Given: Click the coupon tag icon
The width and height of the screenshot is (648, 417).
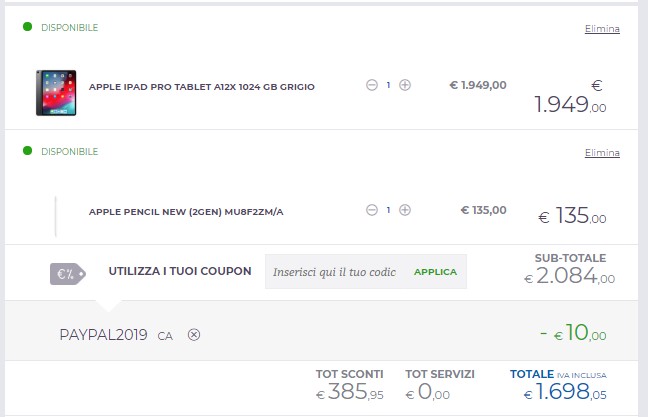Looking at the screenshot, I should click(x=68, y=274).
